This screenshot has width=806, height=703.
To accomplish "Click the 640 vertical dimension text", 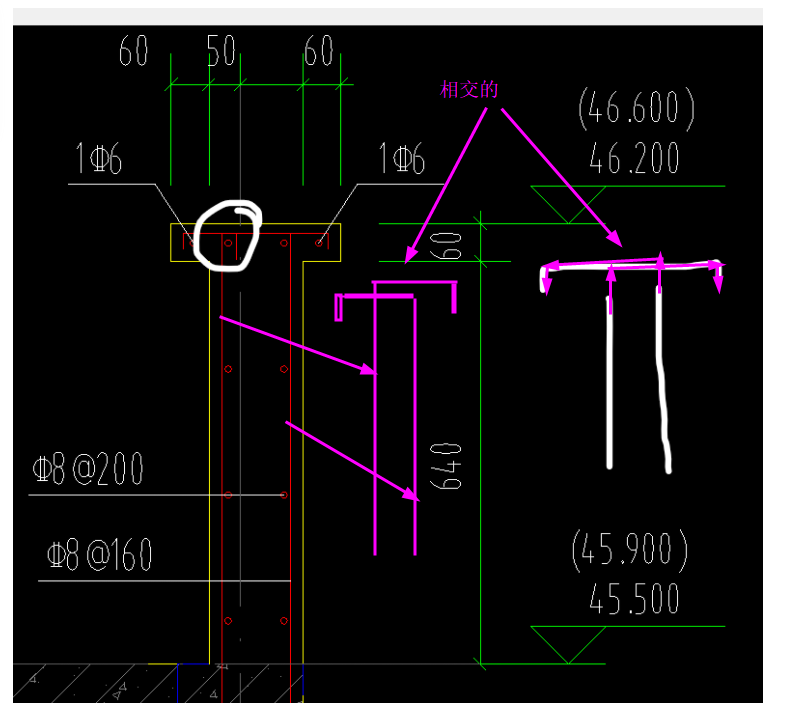I will click(451, 466).
